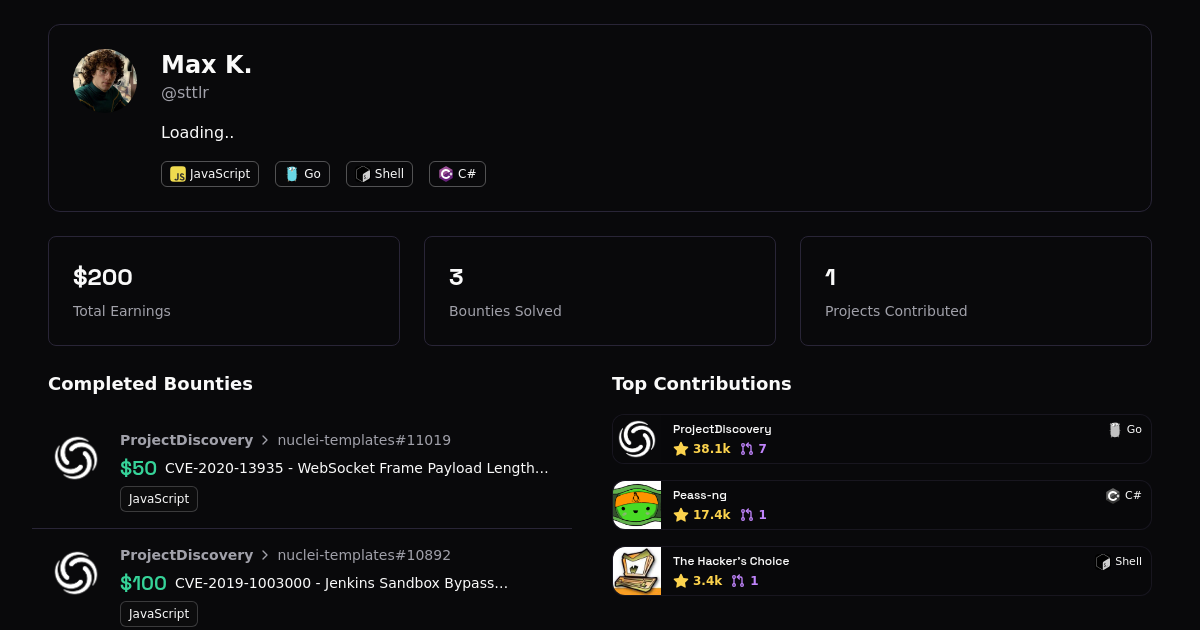The height and width of the screenshot is (630, 1200).
Task: Click the JavaScript language badge in profile header
Action: 210,174
